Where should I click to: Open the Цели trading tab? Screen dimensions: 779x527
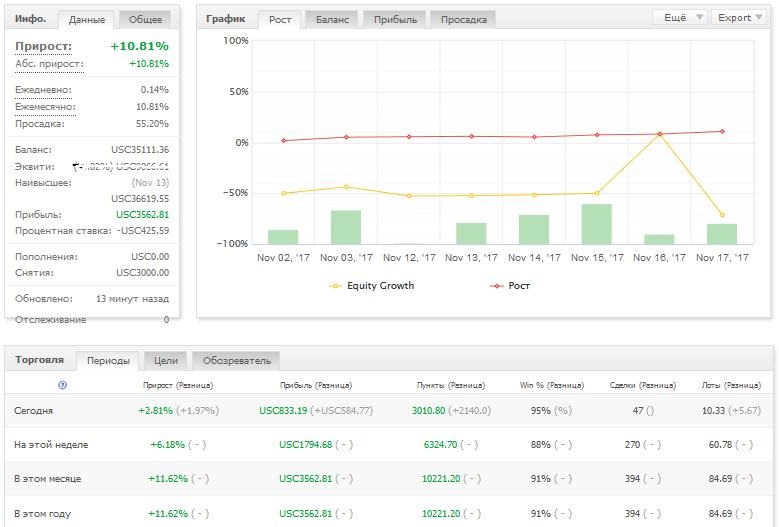165,361
